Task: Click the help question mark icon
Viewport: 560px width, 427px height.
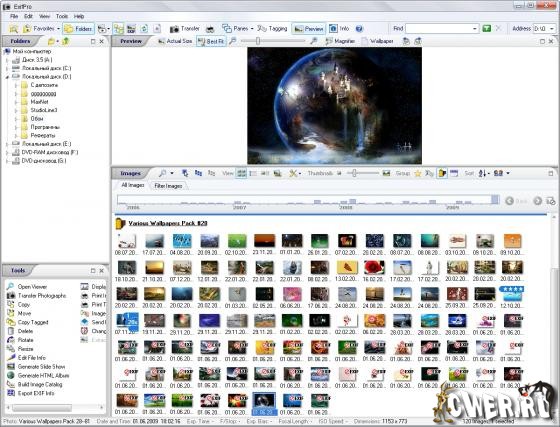Action: (359, 29)
